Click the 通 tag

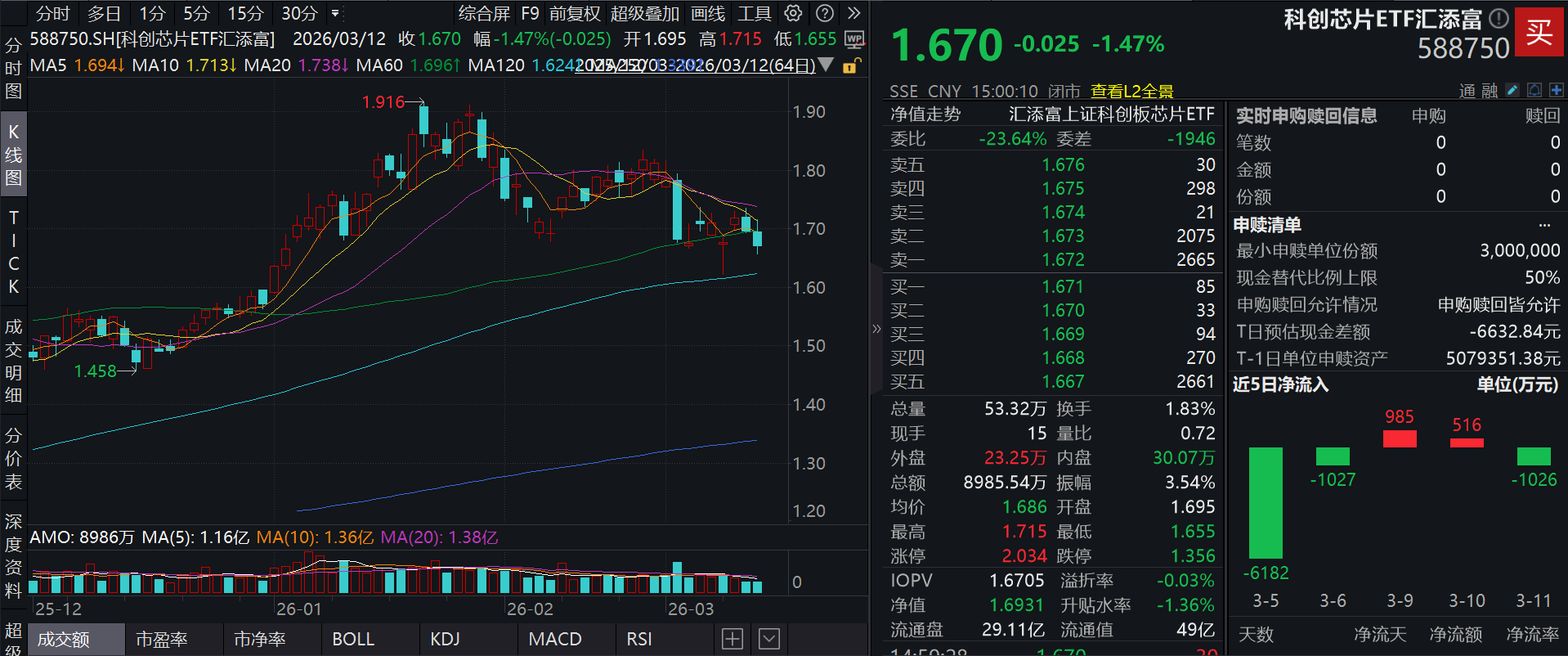[1467, 91]
